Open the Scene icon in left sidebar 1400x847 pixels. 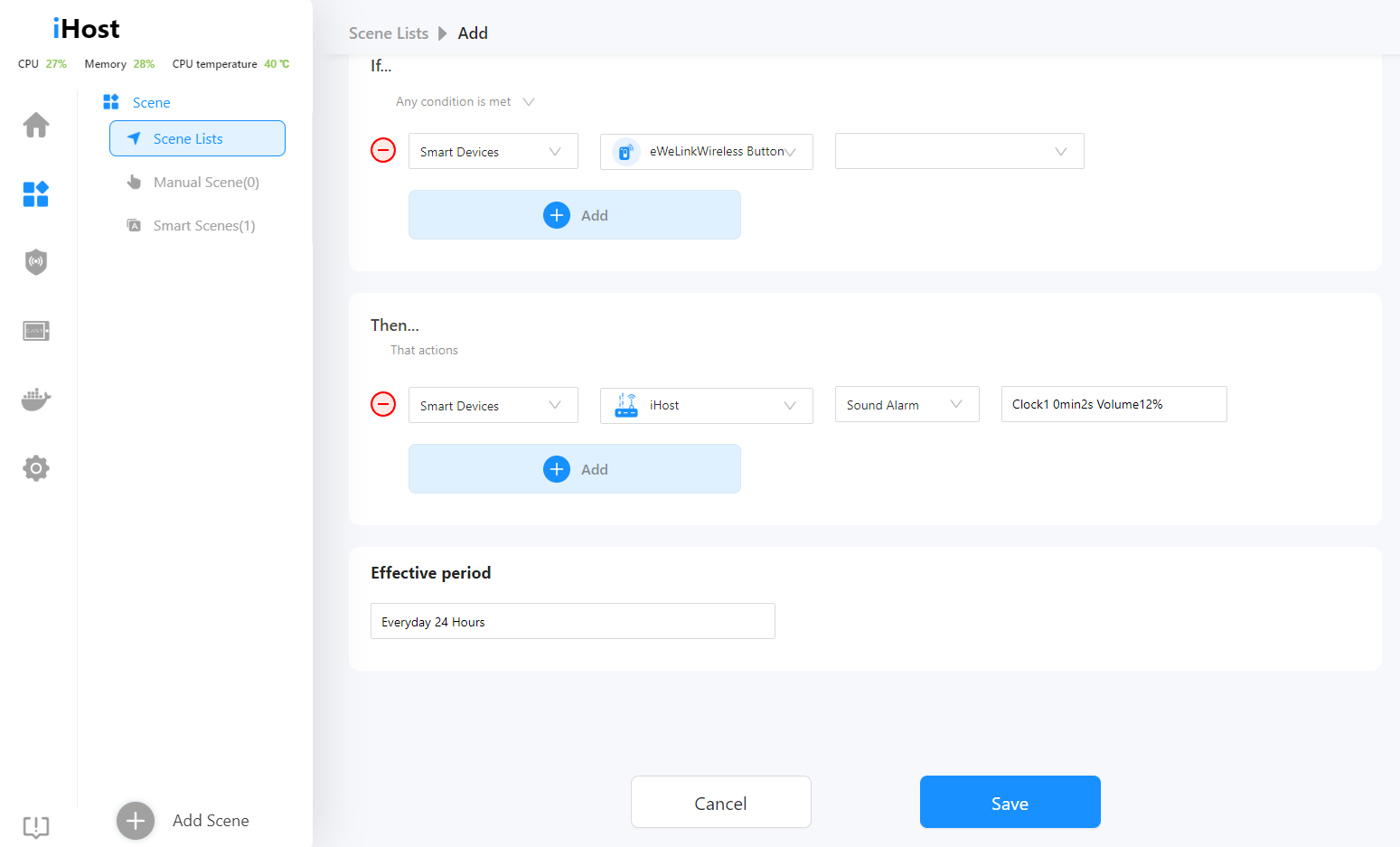36,193
